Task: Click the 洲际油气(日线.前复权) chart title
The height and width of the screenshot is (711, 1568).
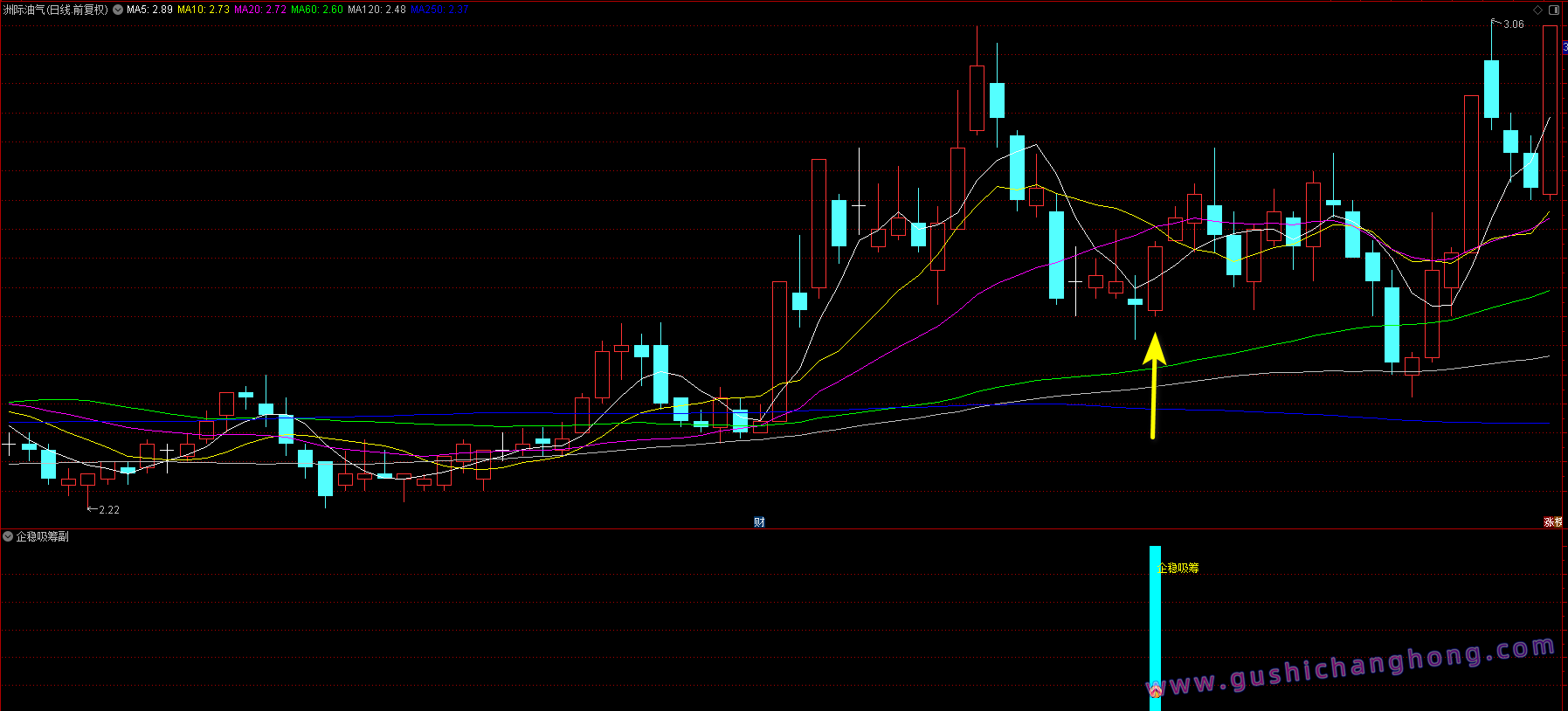Action: (x=56, y=10)
